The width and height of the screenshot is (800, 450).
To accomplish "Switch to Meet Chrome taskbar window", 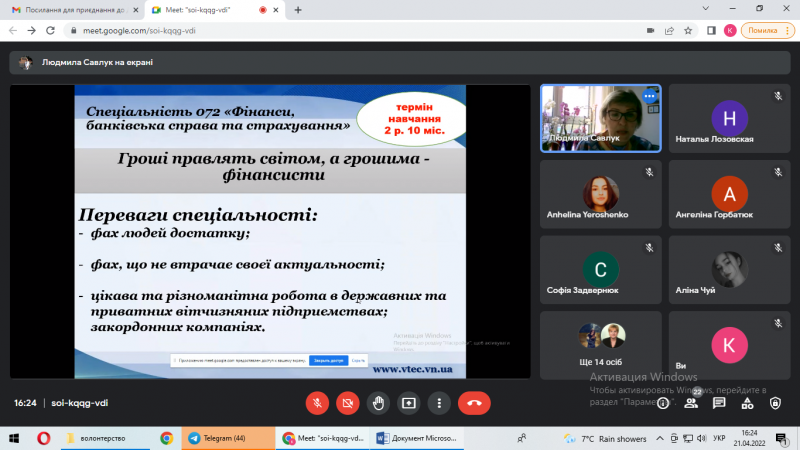I will [324, 438].
